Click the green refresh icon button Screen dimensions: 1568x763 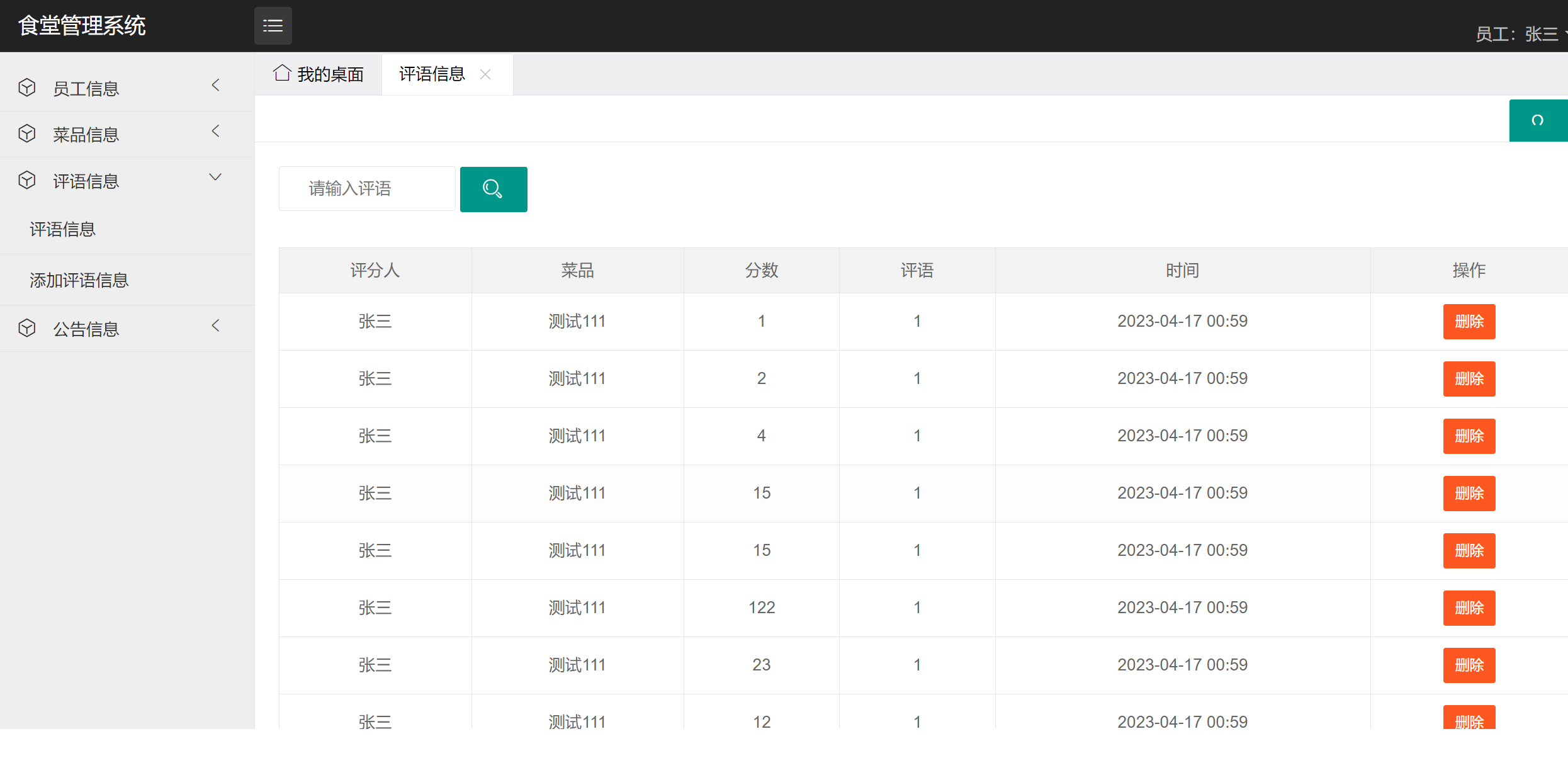click(x=1537, y=120)
